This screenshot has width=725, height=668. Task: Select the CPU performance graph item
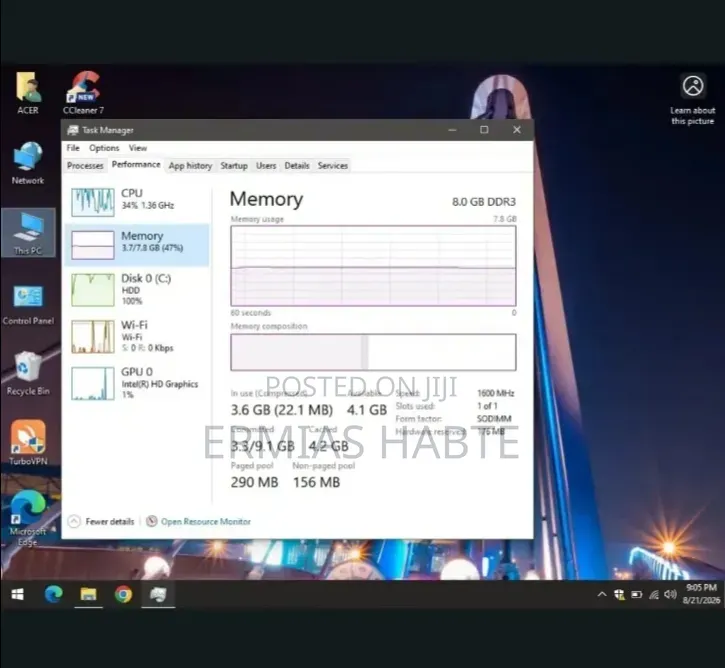(137, 201)
